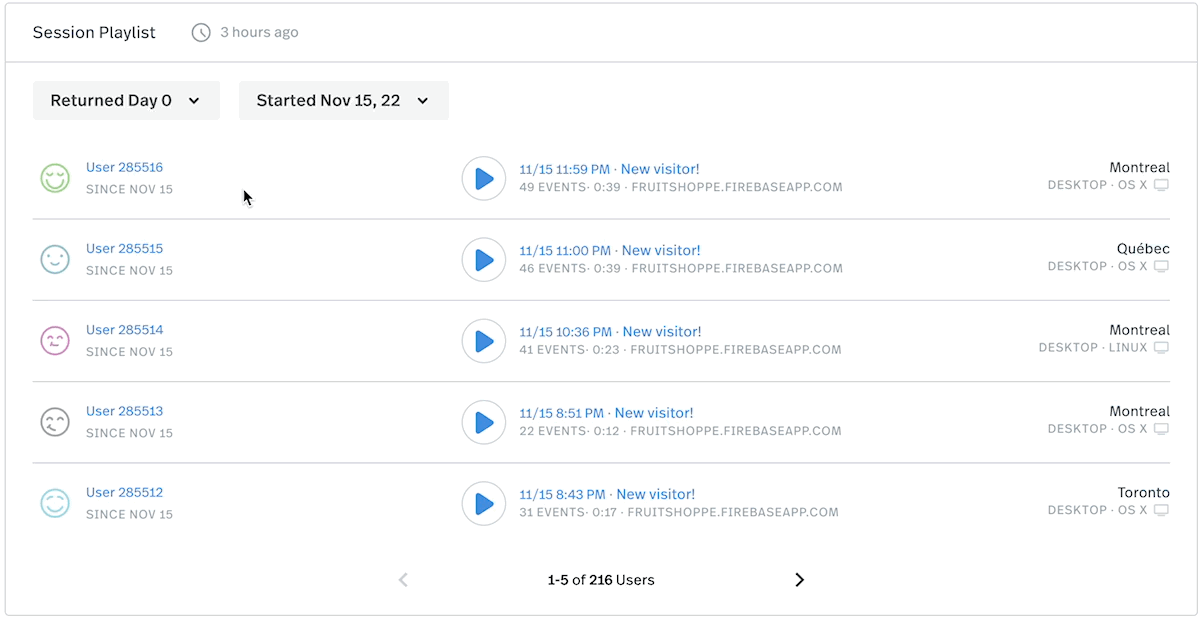Open the User 285516 profile link

tap(124, 167)
